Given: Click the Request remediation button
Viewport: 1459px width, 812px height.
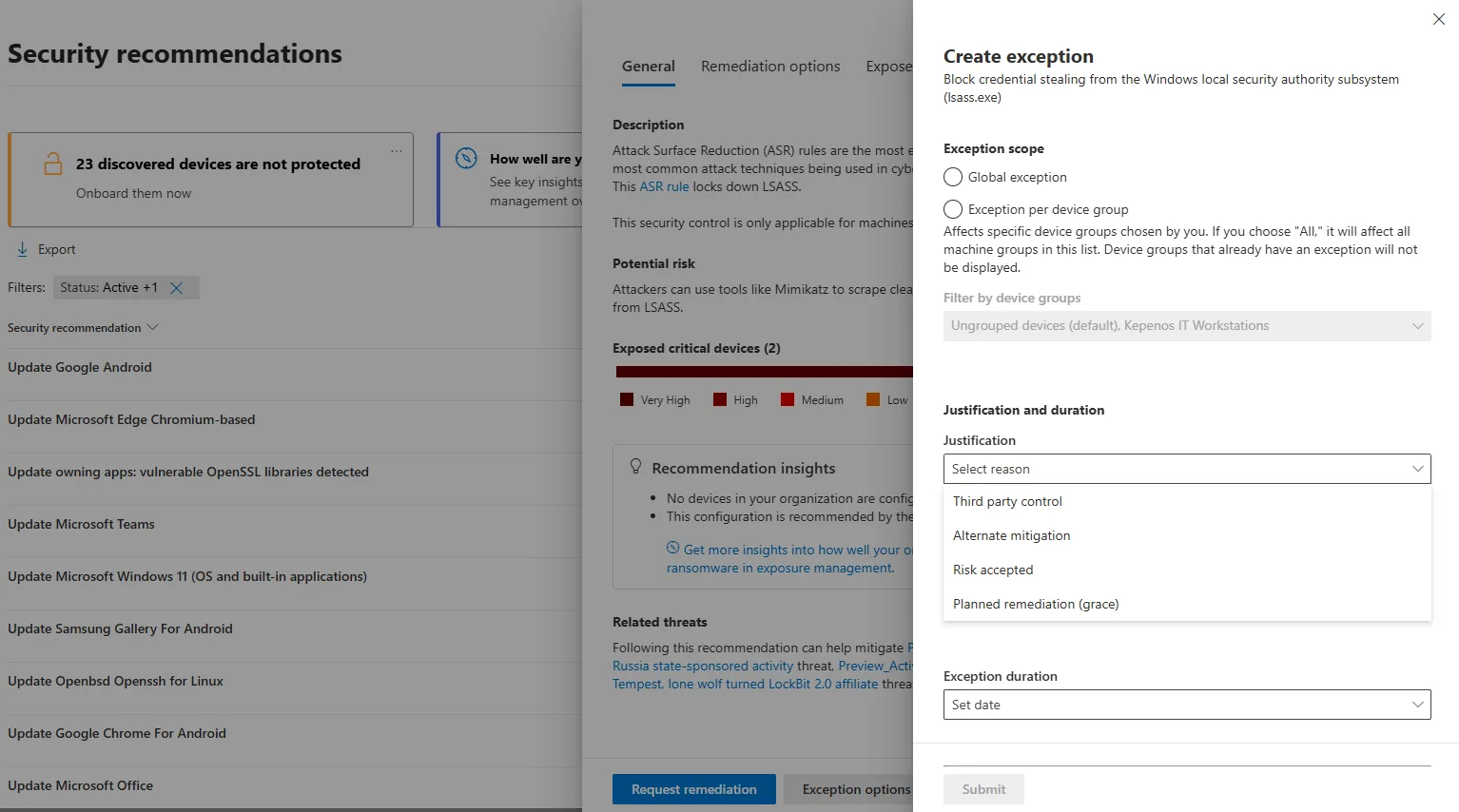Looking at the screenshot, I should [694, 789].
